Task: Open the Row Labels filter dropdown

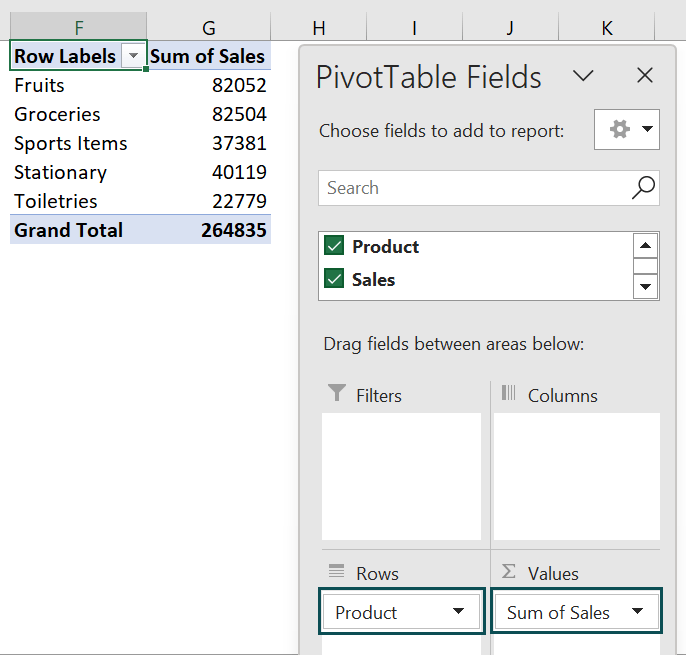Action: pyautogui.click(x=133, y=56)
